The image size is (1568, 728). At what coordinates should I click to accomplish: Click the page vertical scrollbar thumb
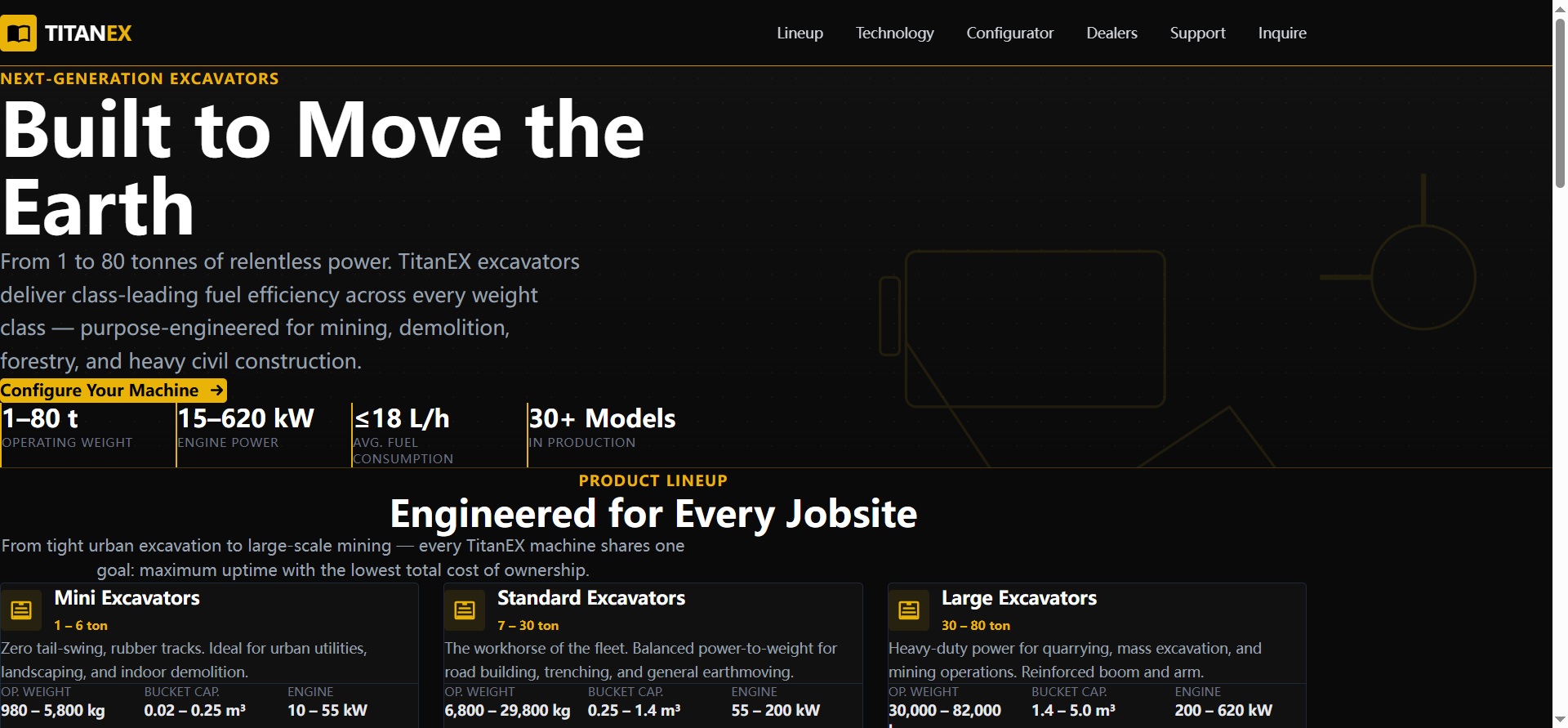(1560, 102)
